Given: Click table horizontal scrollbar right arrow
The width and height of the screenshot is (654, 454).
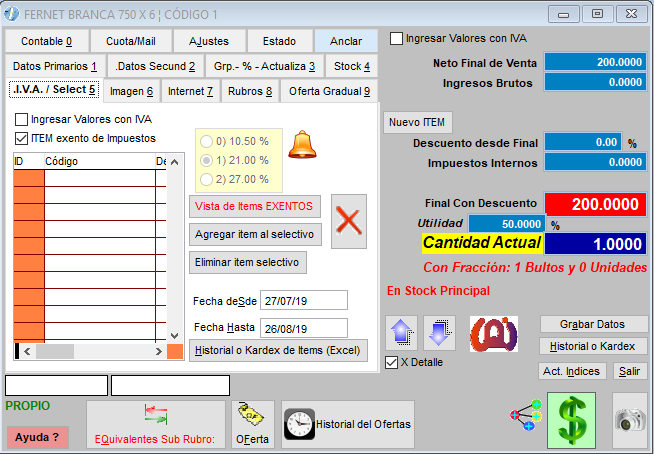Looking at the screenshot, I should pos(158,351).
